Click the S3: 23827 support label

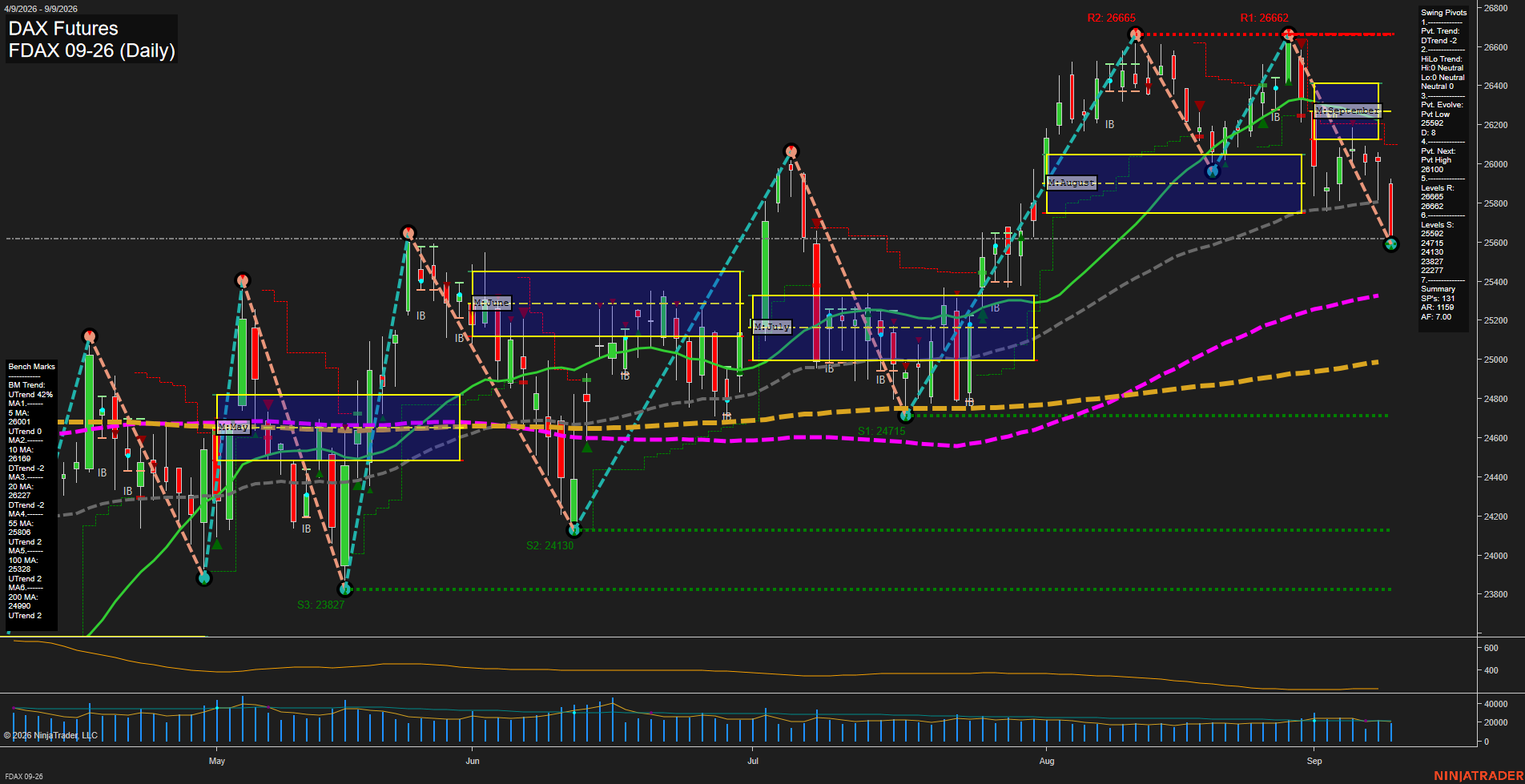[x=320, y=605]
